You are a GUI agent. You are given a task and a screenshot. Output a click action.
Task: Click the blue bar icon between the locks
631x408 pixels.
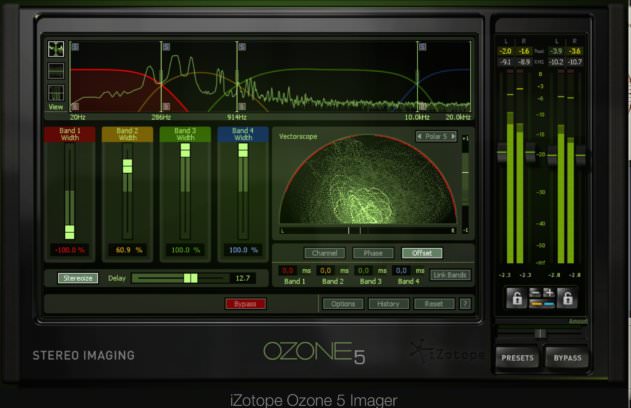coord(549,304)
